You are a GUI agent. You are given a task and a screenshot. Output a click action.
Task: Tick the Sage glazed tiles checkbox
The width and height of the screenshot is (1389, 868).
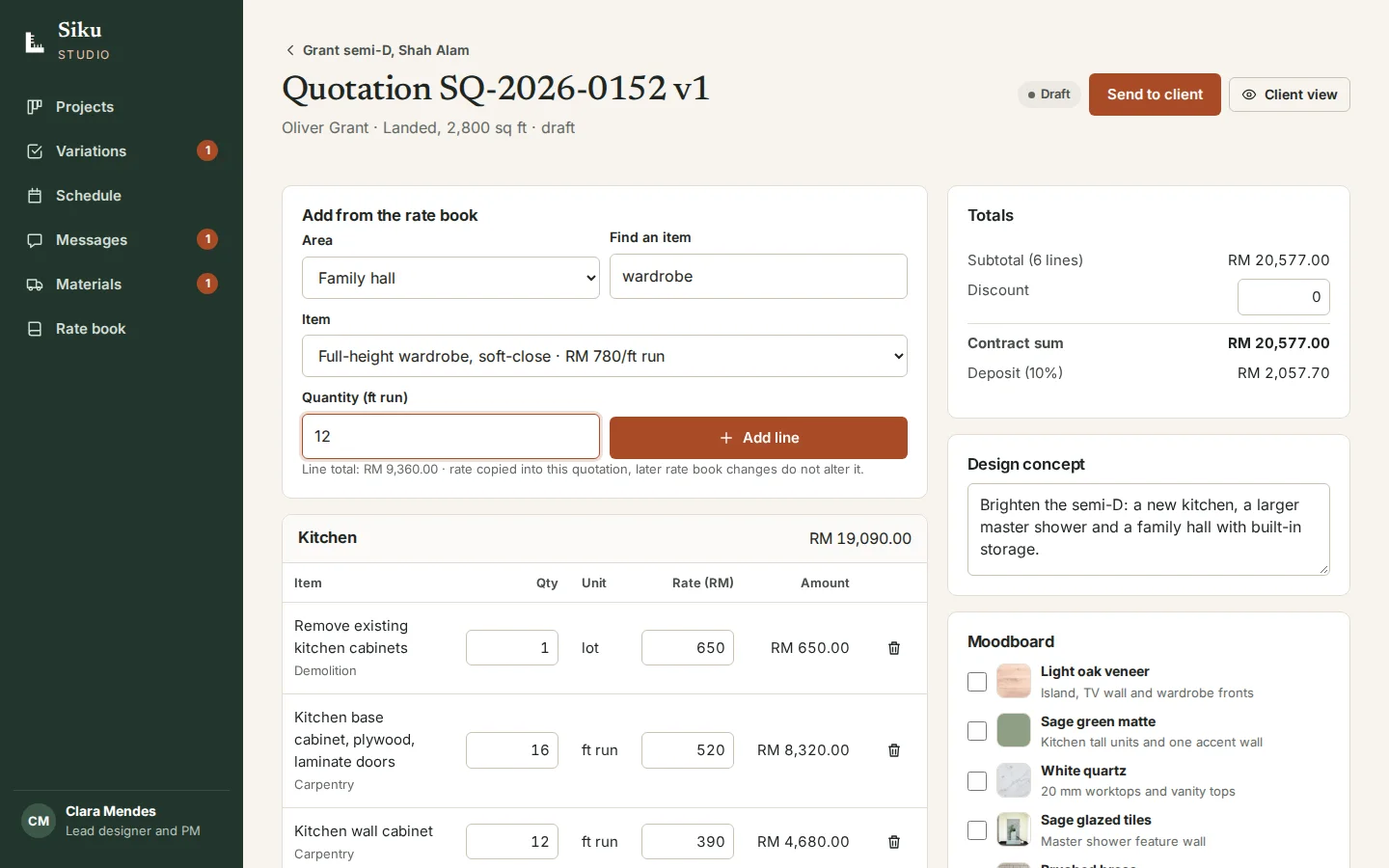(x=977, y=829)
